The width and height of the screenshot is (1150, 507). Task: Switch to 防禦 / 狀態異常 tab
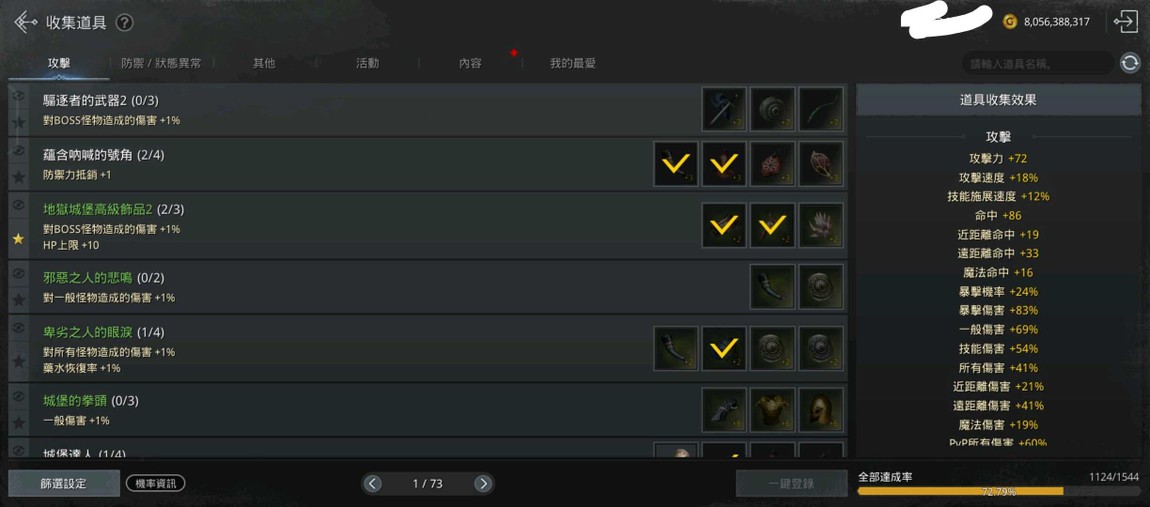click(161, 63)
